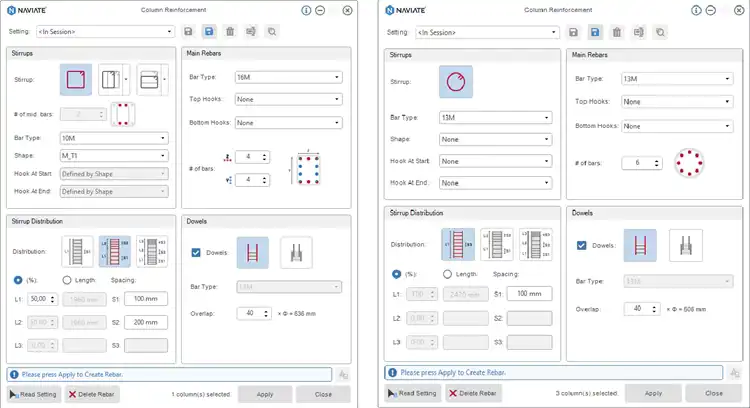Open the Hook At Start dropdown in right dialog
The image size is (750, 408).
(x=495, y=161)
